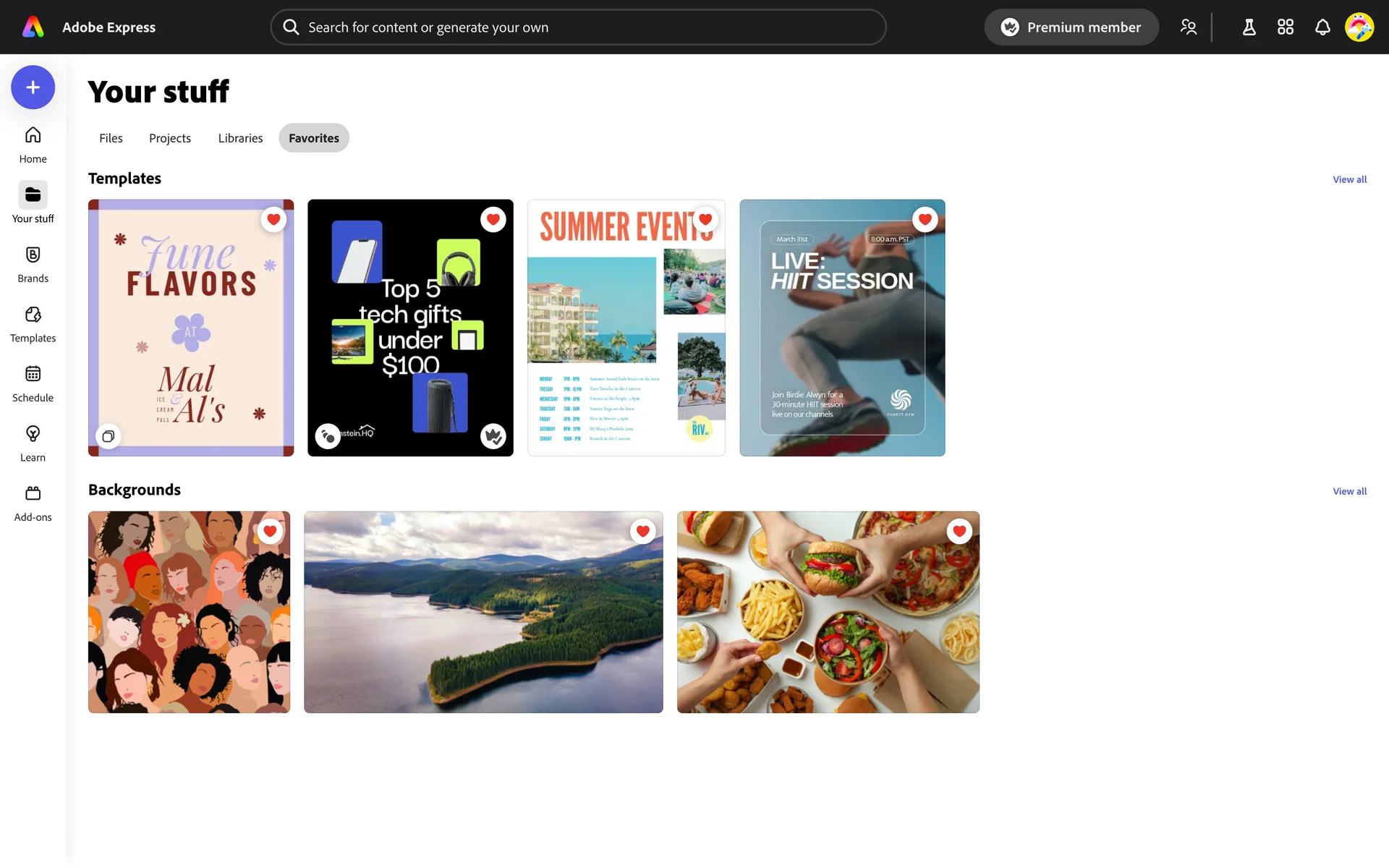Open Brands from the sidebar
Image resolution: width=1389 pixels, height=868 pixels.
pos(33,264)
